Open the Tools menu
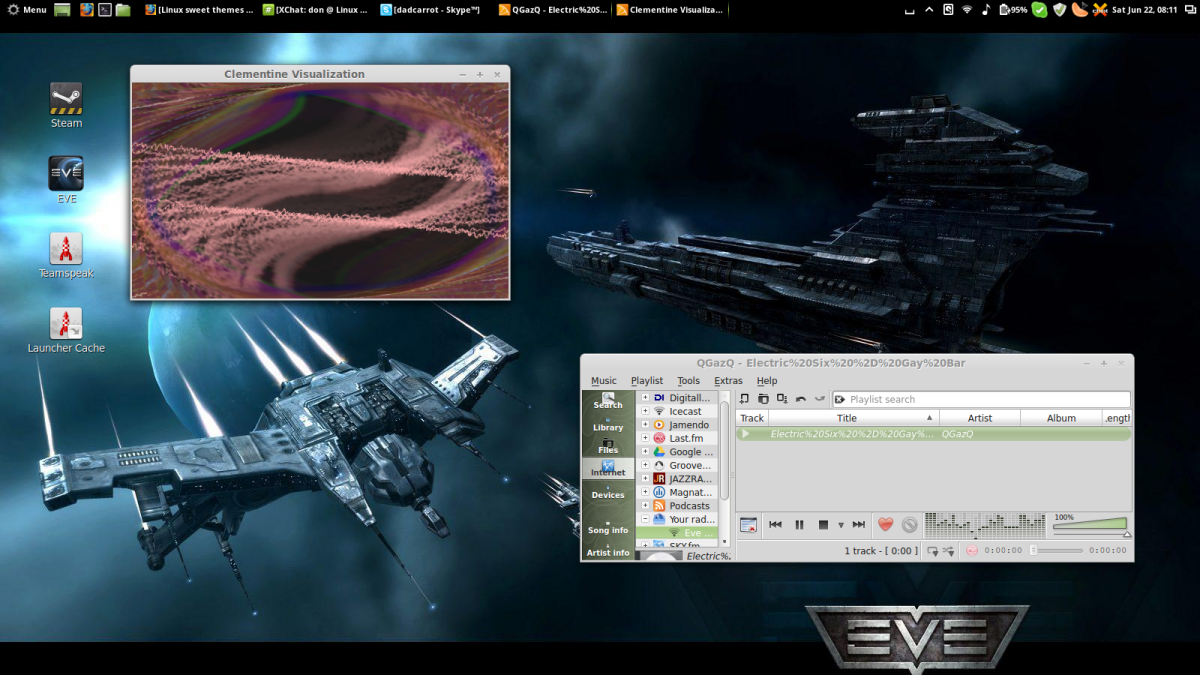This screenshot has width=1200, height=675. pyautogui.click(x=688, y=381)
